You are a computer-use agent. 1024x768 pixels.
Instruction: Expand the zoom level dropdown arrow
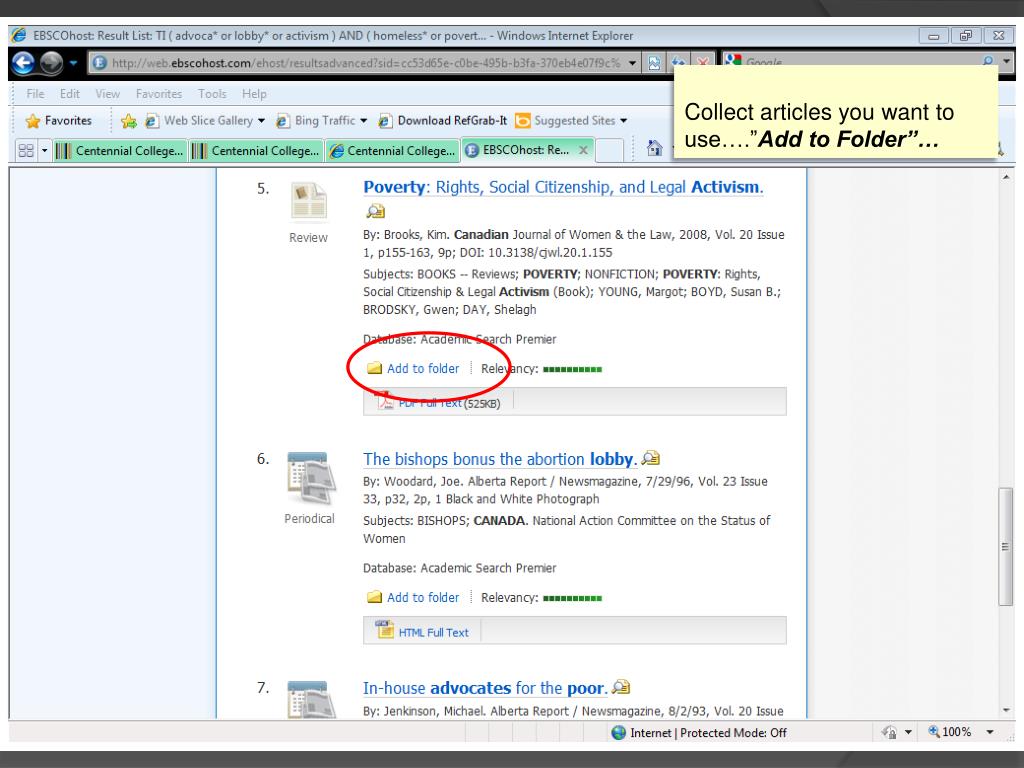(990, 732)
